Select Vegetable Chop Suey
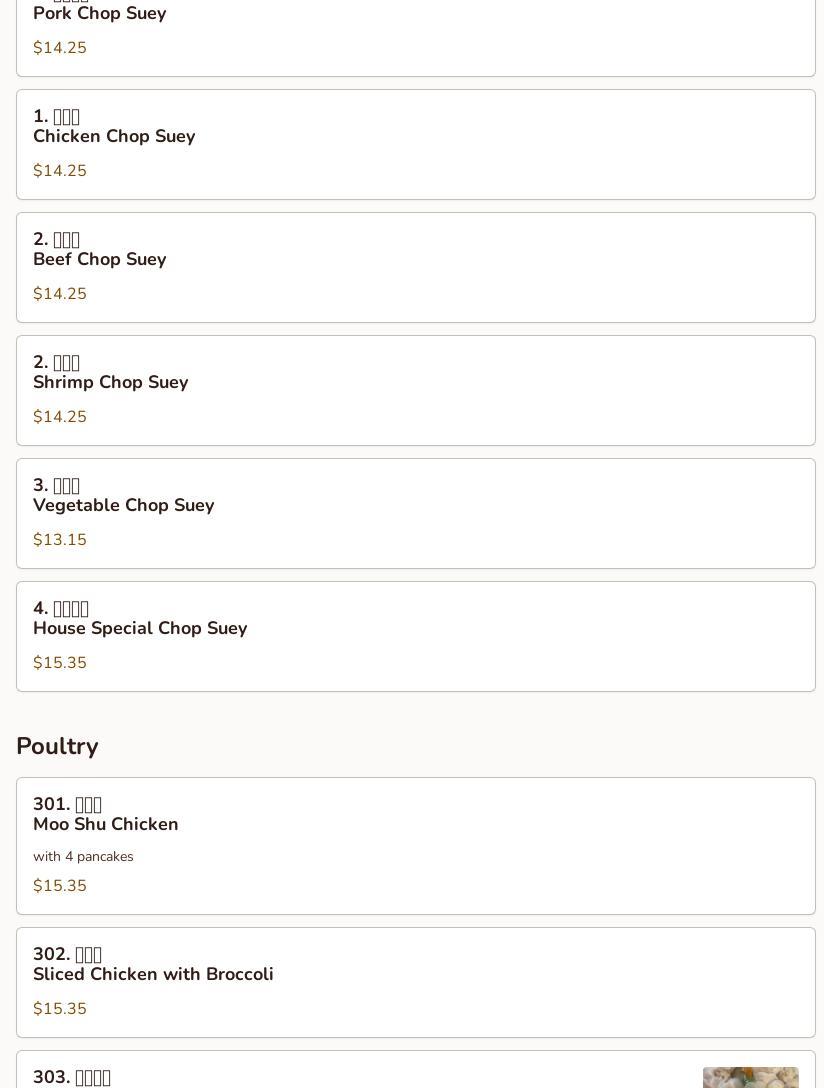This screenshot has height=1088, width=824. pos(124,505)
